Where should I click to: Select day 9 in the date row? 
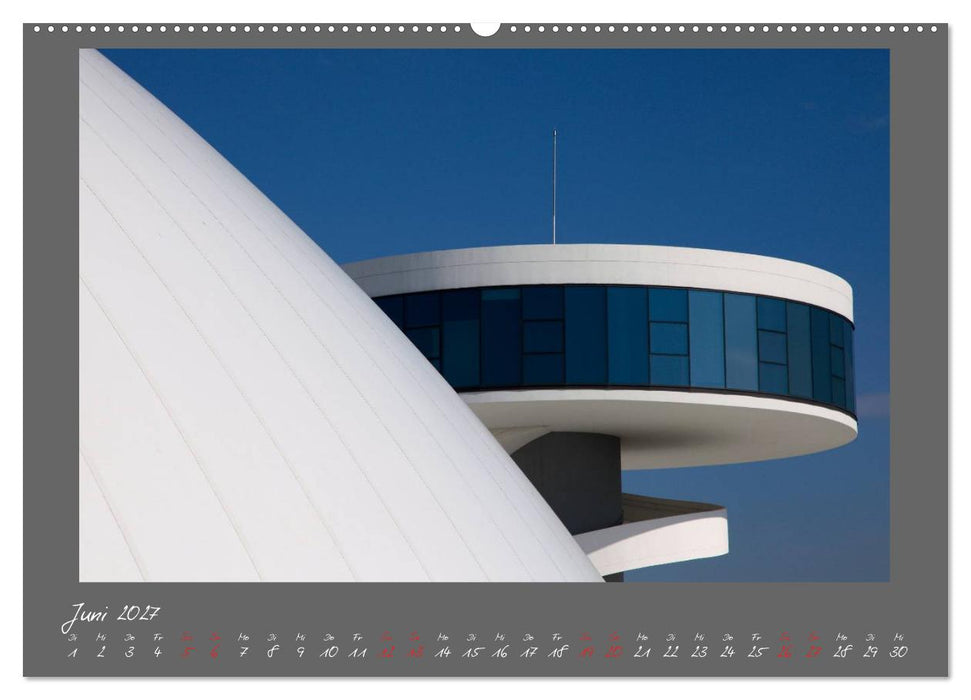(300, 652)
